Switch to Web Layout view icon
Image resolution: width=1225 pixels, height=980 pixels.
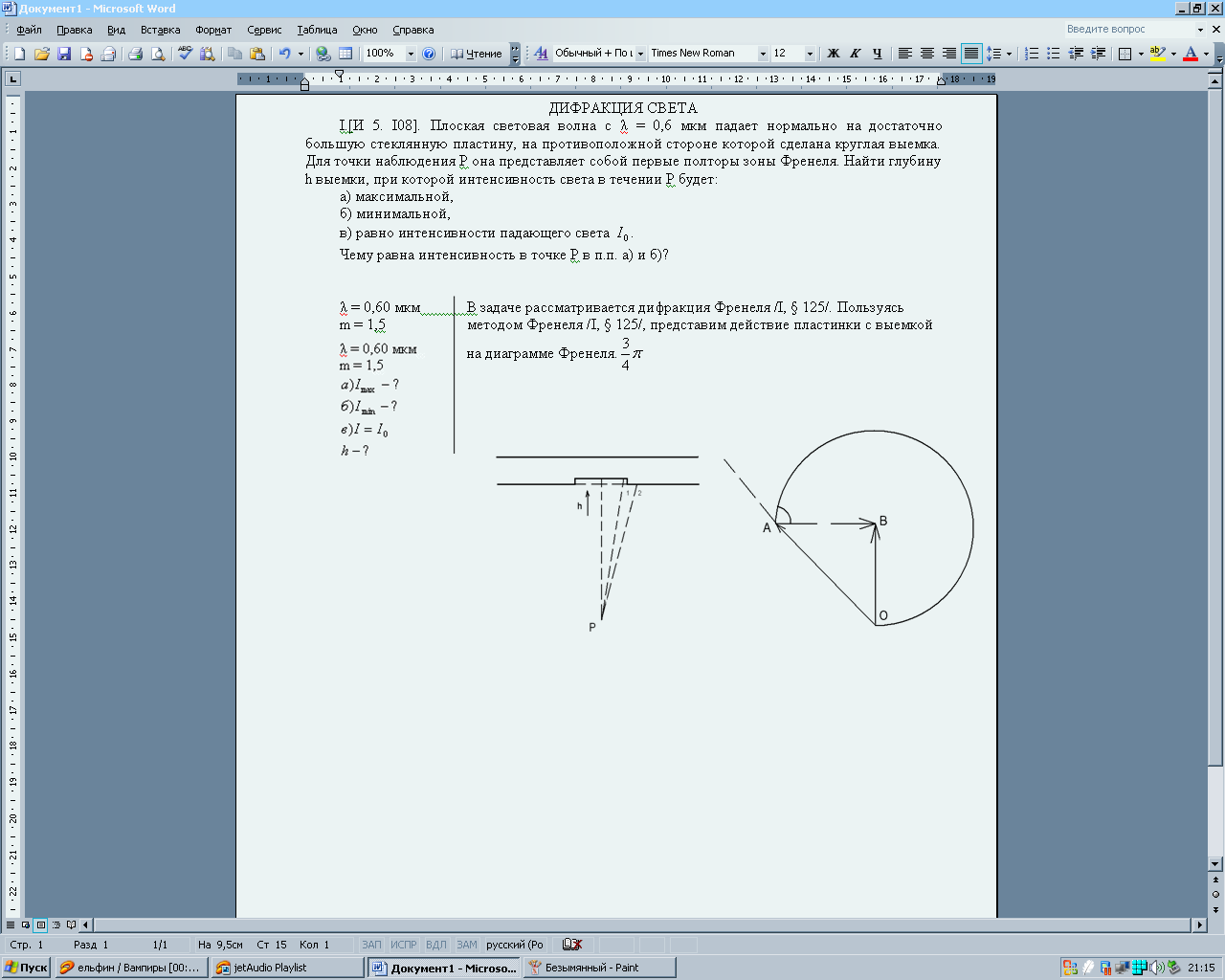click(x=26, y=925)
